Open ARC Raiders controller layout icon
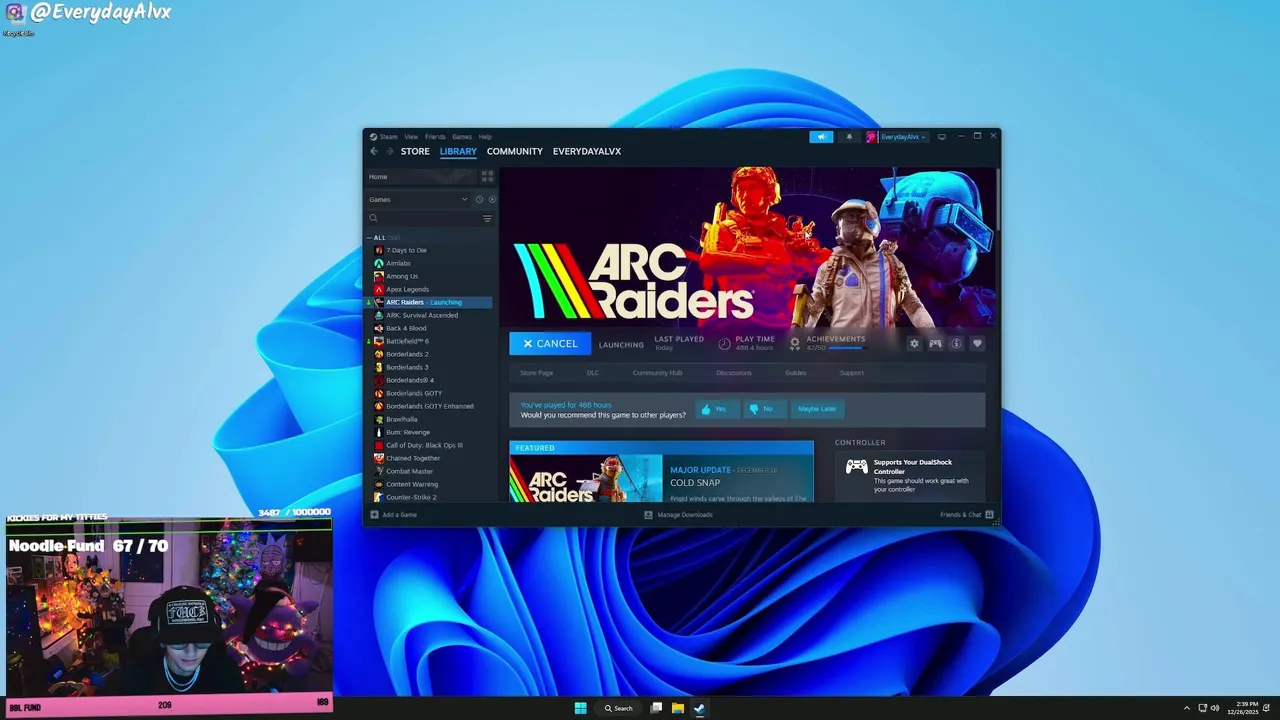1280x720 pixels. pos(935,343)
